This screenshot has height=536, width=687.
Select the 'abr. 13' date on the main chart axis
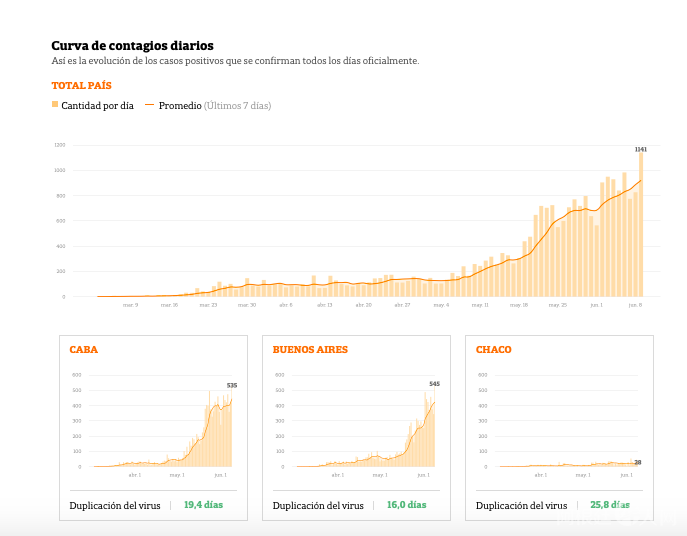coord(324,305)
